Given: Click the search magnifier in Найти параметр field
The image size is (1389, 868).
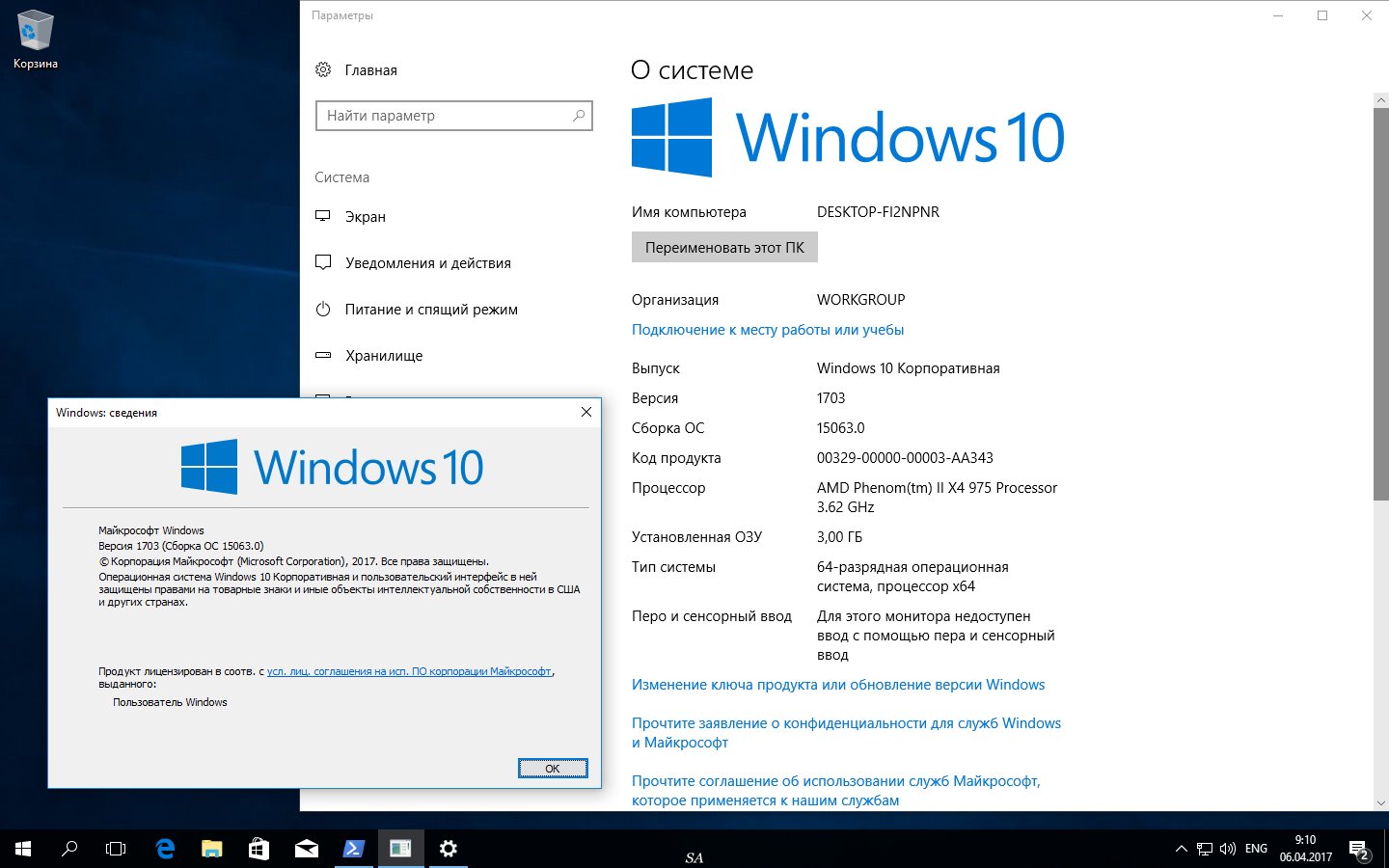Looking at the screenshot, I should tap(579, 116).
